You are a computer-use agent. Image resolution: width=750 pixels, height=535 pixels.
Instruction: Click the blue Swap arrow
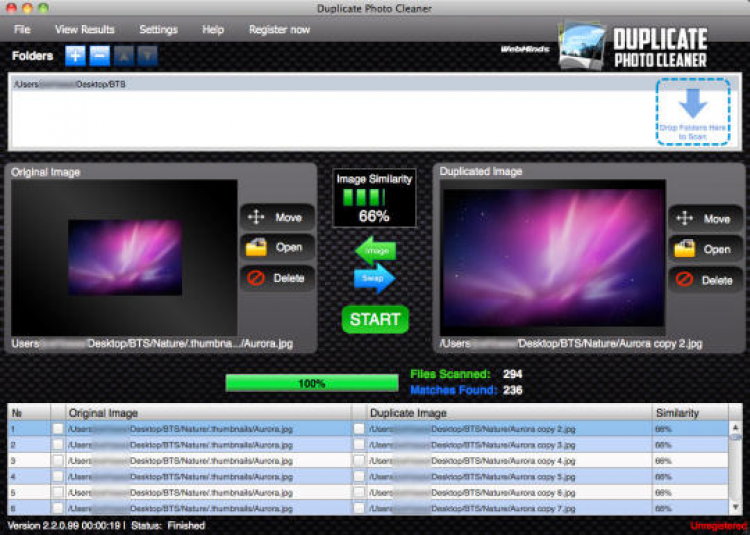point(375,278)
